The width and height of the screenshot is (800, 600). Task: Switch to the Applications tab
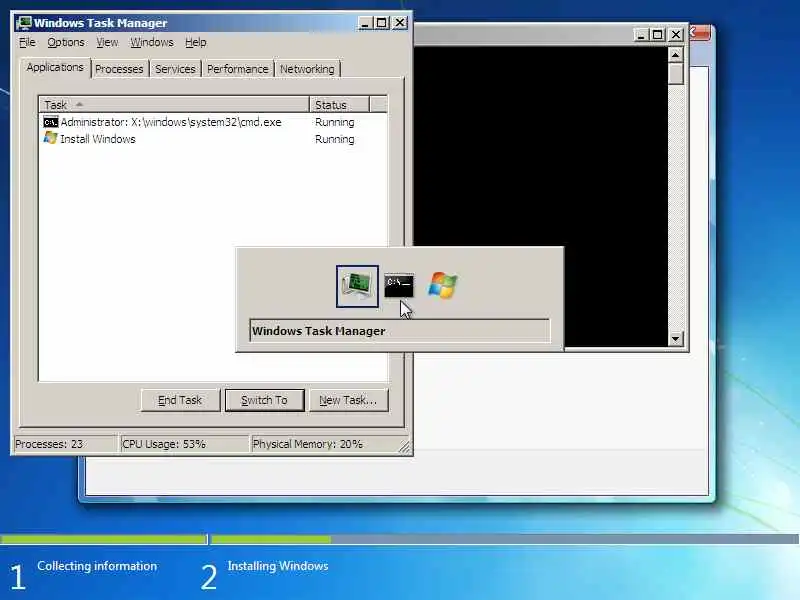(x=55, y=67)
